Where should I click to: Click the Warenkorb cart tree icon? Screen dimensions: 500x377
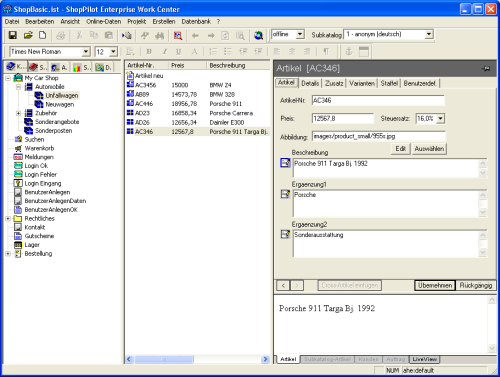click(x=18, y=148)
